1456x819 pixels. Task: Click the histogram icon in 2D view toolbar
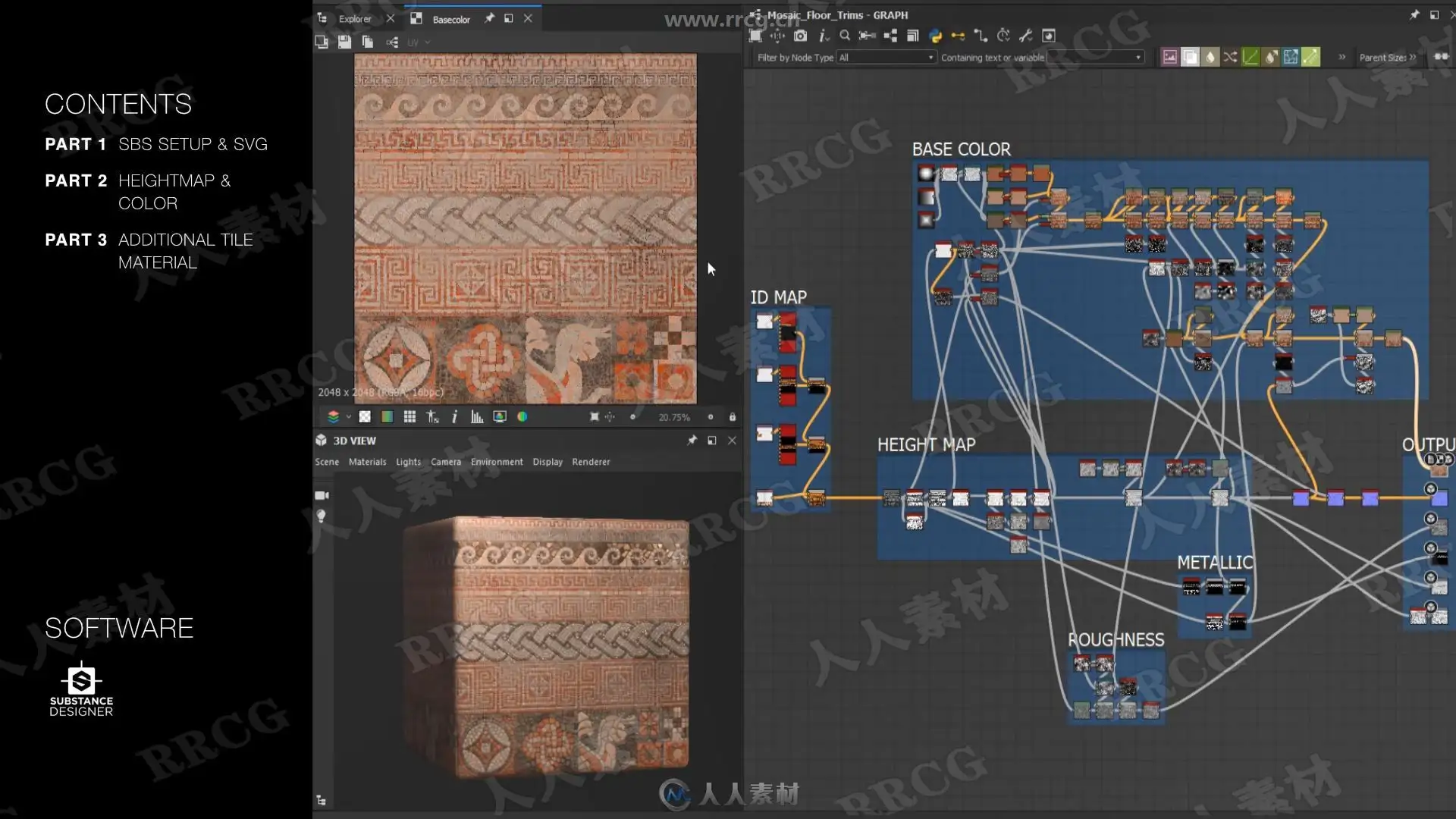(477, 417)
